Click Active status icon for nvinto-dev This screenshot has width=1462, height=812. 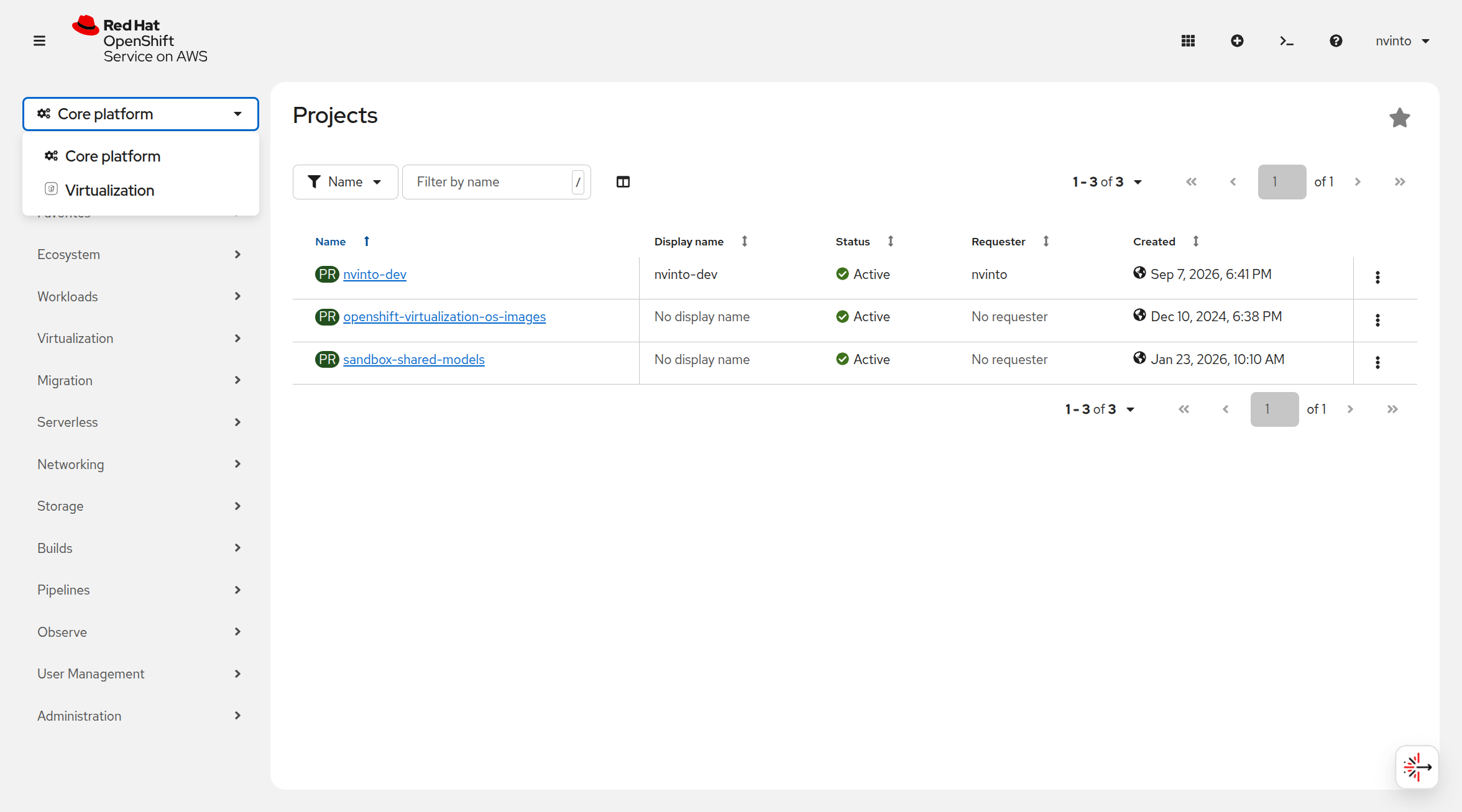point(842,275)
